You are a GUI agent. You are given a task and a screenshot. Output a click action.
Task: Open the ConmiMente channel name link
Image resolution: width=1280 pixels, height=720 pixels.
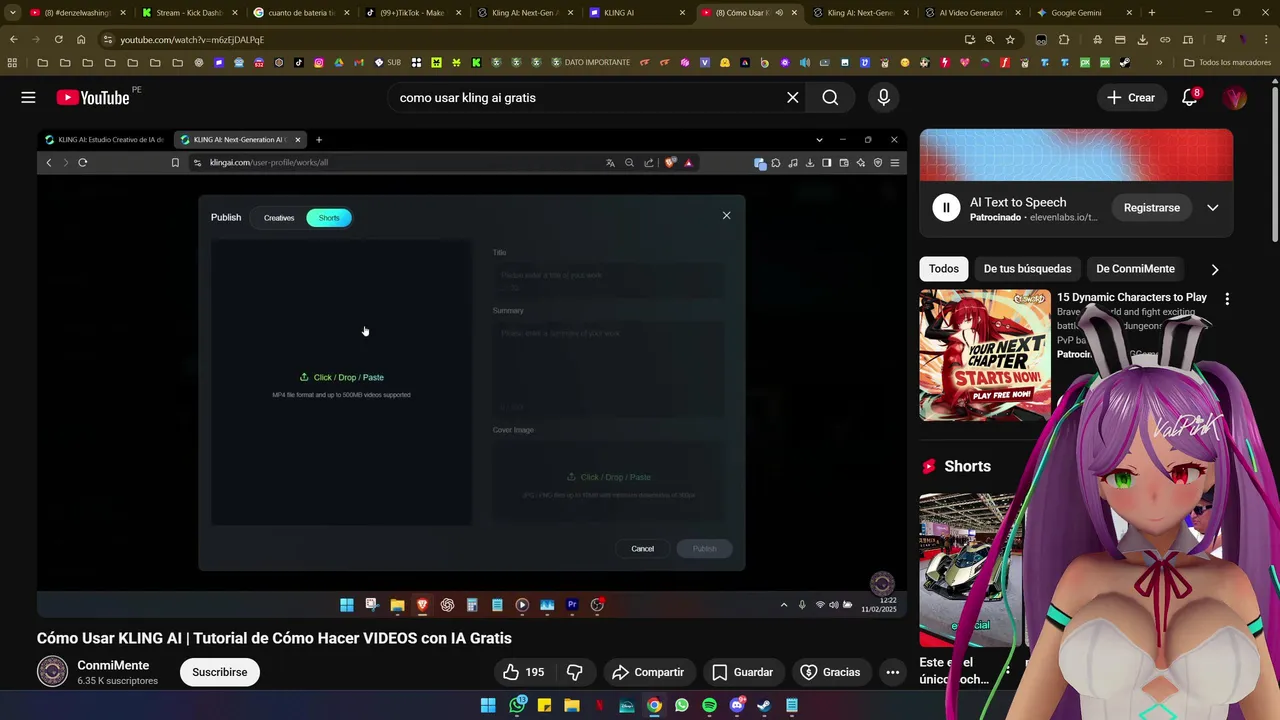(x=113, y=665)
